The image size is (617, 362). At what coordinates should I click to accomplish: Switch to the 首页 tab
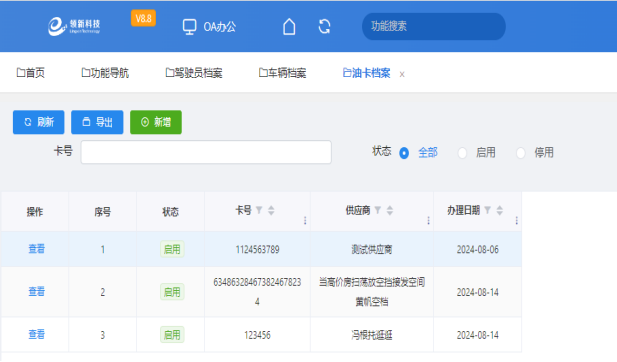pos(31,73)
